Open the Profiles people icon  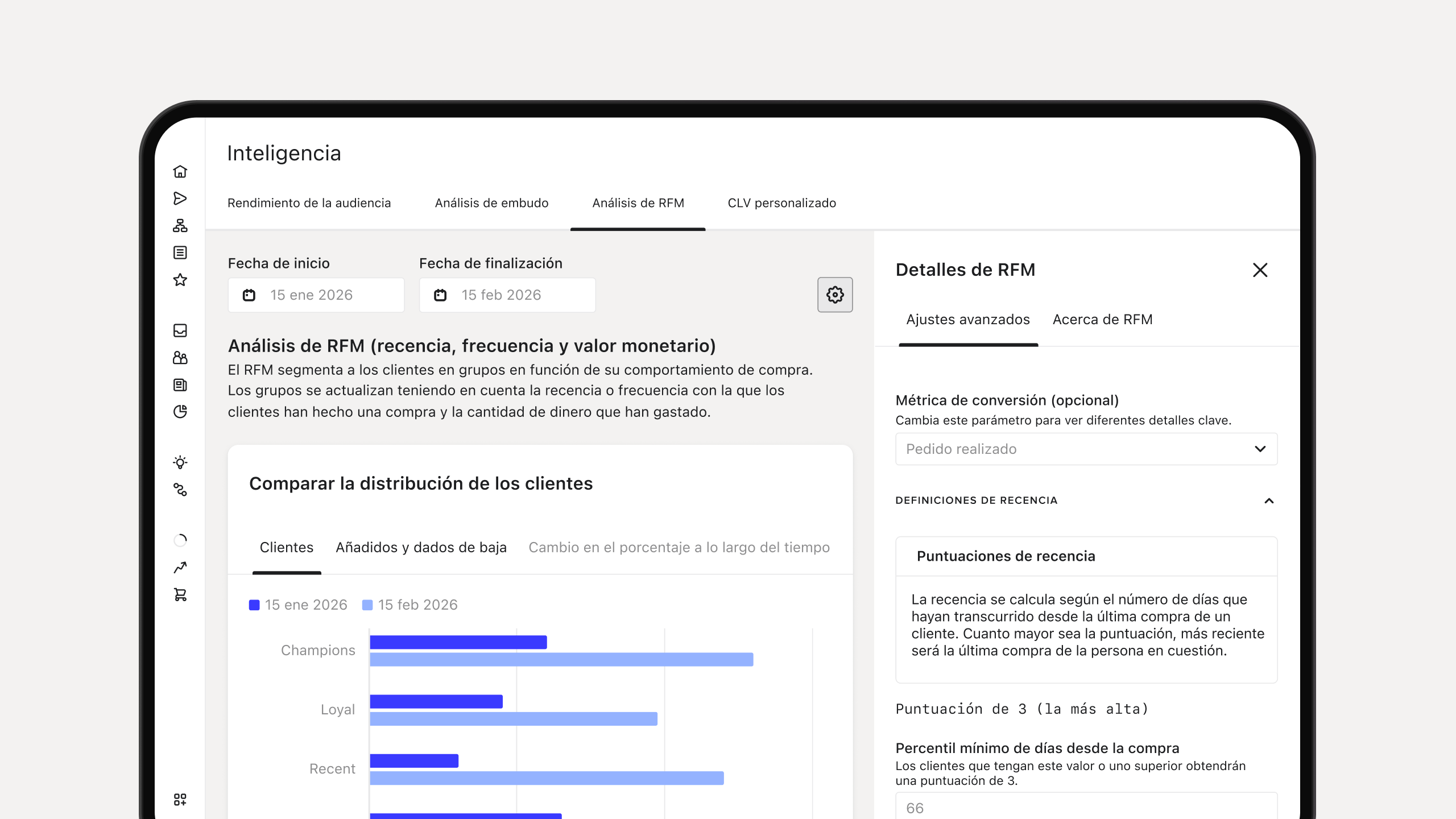click(180, 358)
